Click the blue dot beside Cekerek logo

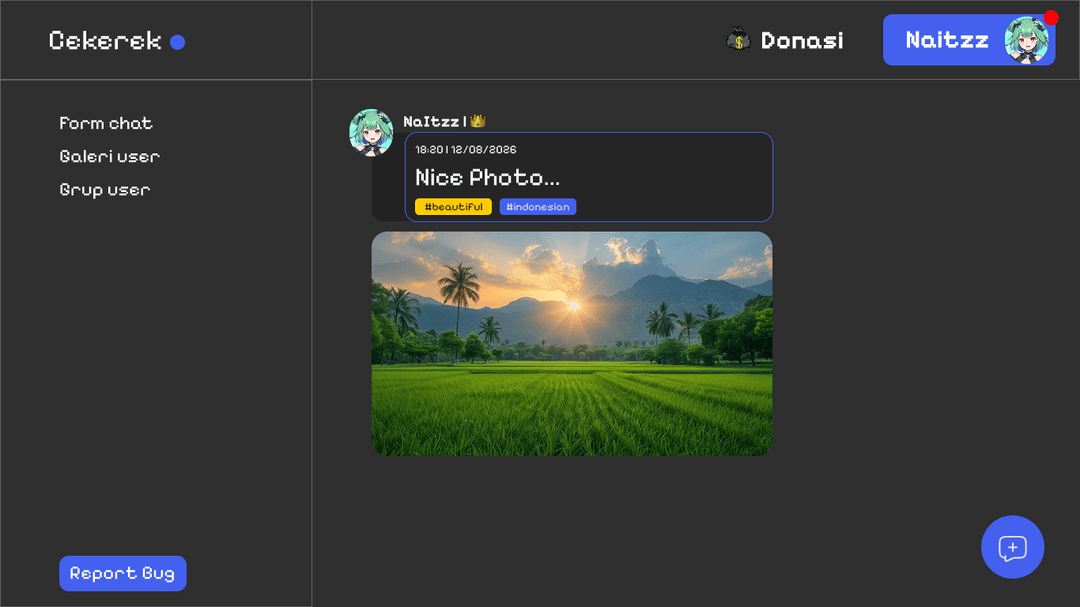178,42
